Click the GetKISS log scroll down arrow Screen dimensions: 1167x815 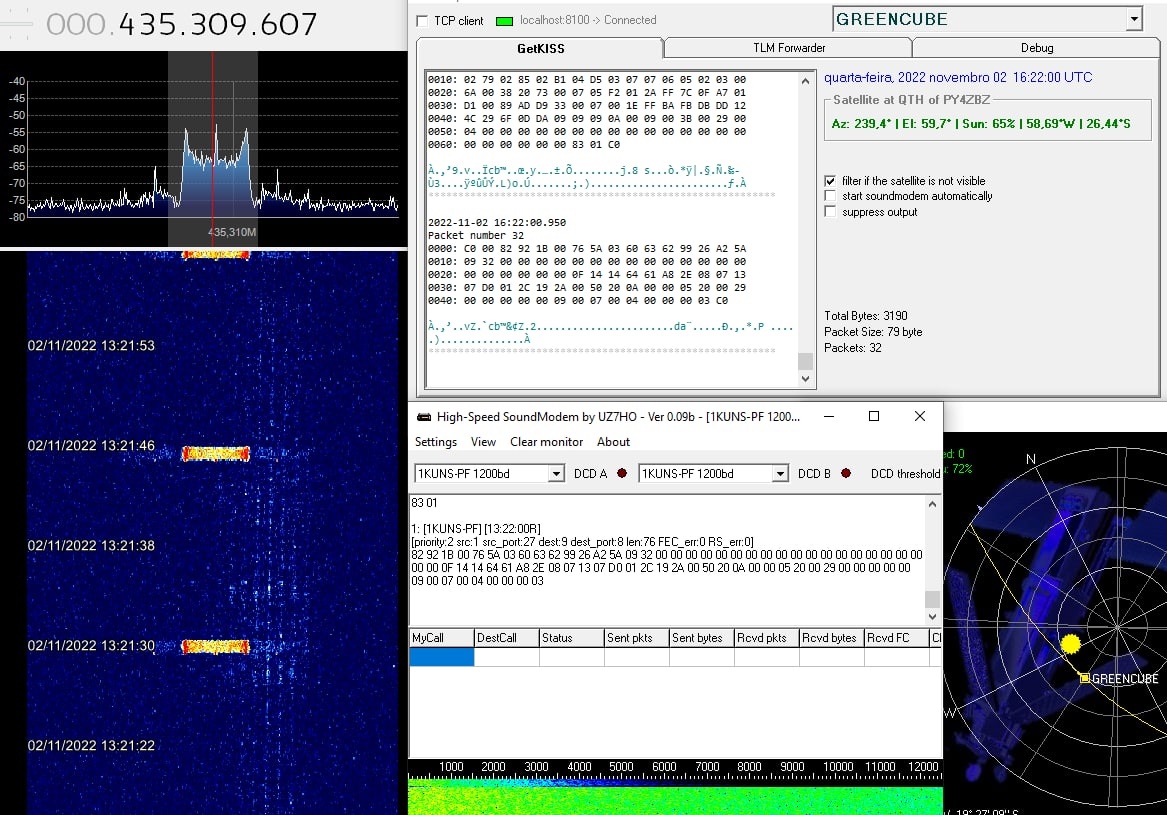click(x=806, y=379)
